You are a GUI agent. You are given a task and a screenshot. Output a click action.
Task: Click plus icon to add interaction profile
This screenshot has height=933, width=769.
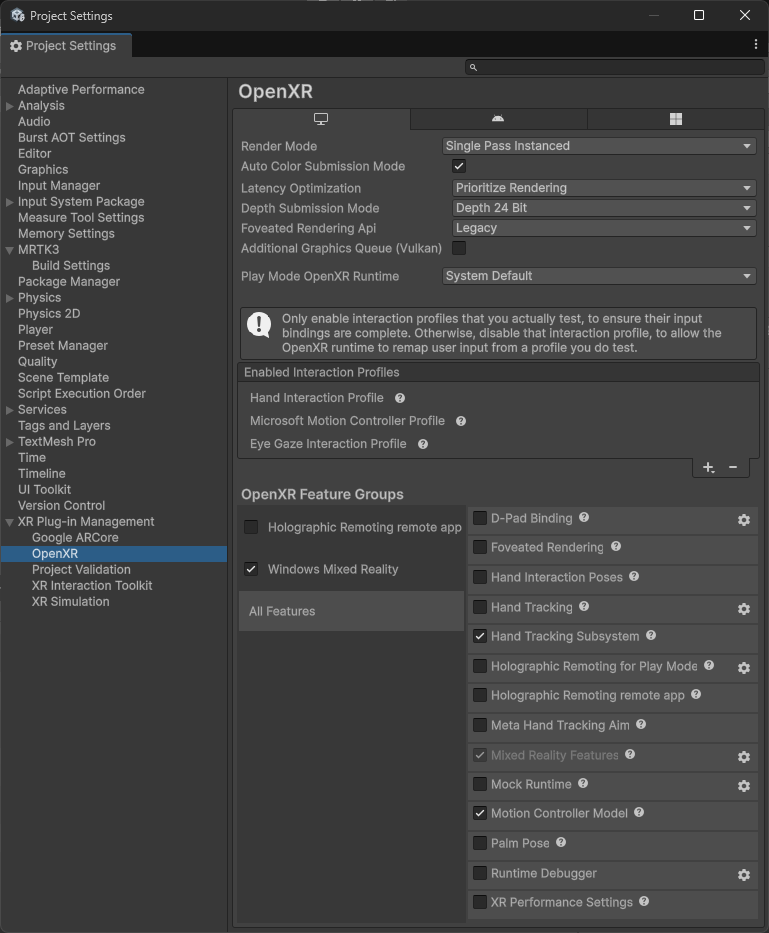pyautogui.click(x=708, y=467)
